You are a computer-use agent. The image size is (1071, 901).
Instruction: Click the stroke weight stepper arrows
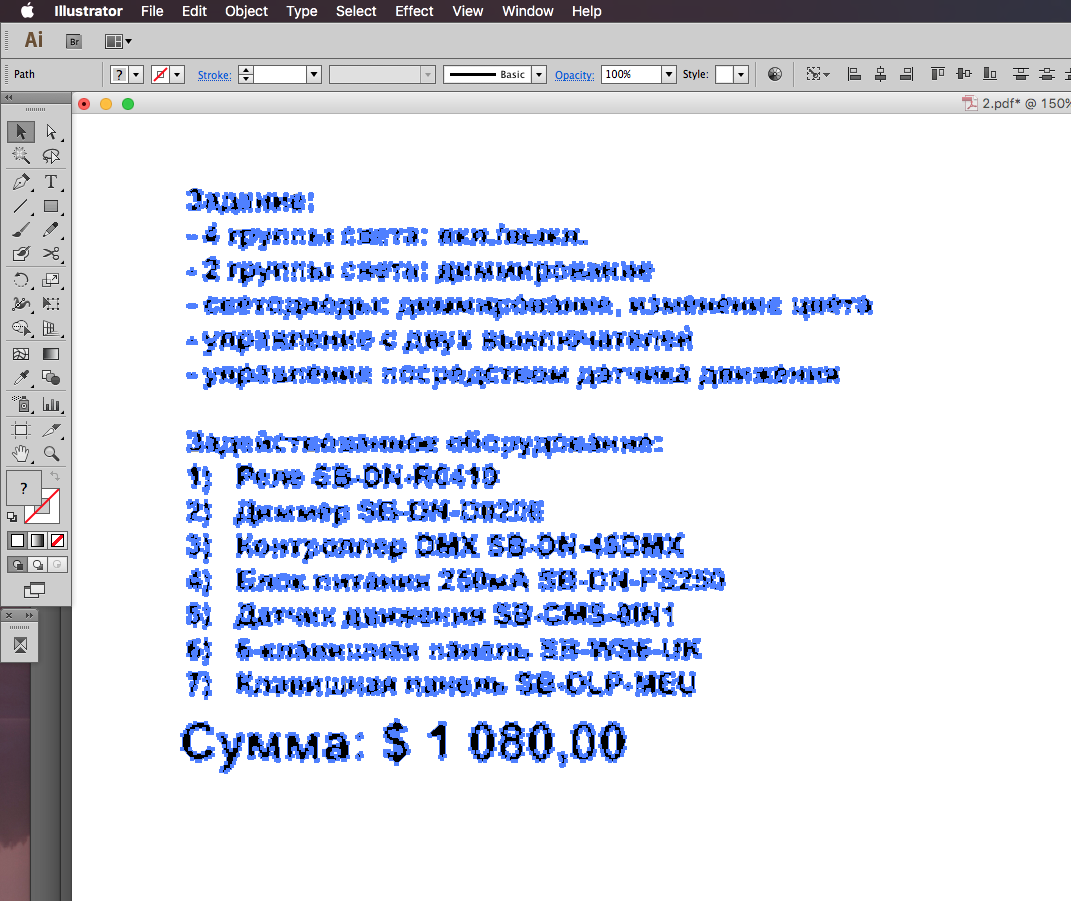coord(246,74)
